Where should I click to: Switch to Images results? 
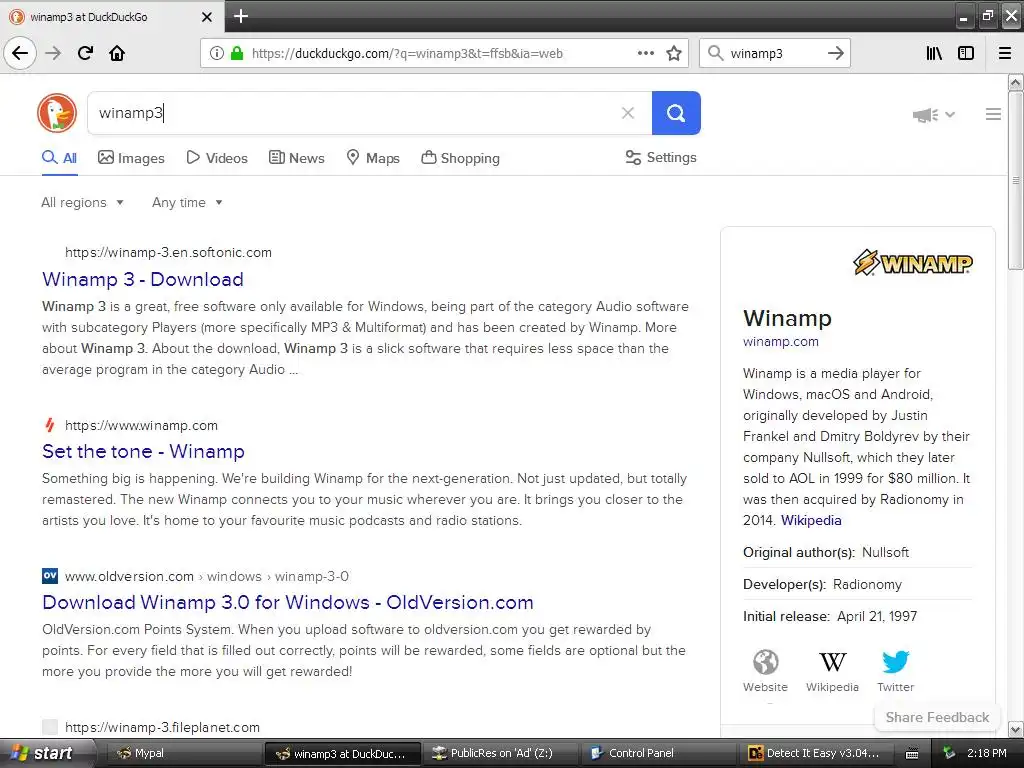[131, 158]
